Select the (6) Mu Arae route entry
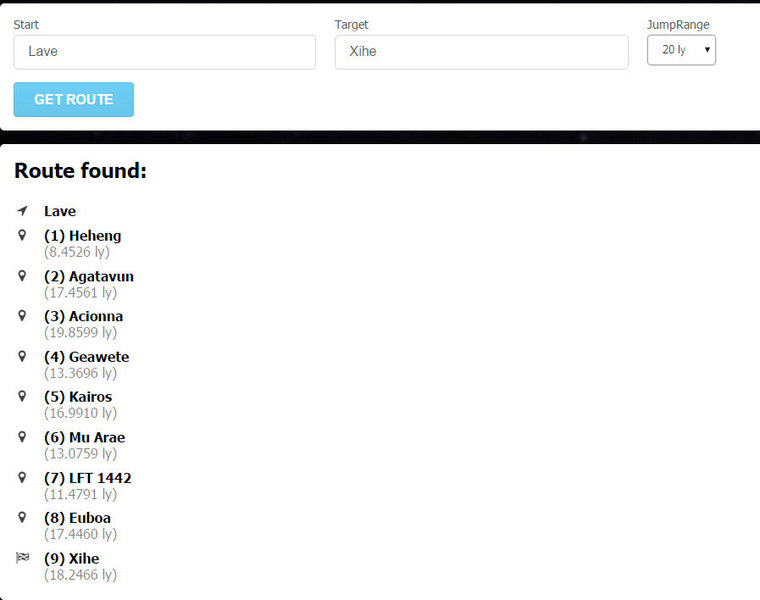This screenshot has height=600, width=760. pos(84,438)
